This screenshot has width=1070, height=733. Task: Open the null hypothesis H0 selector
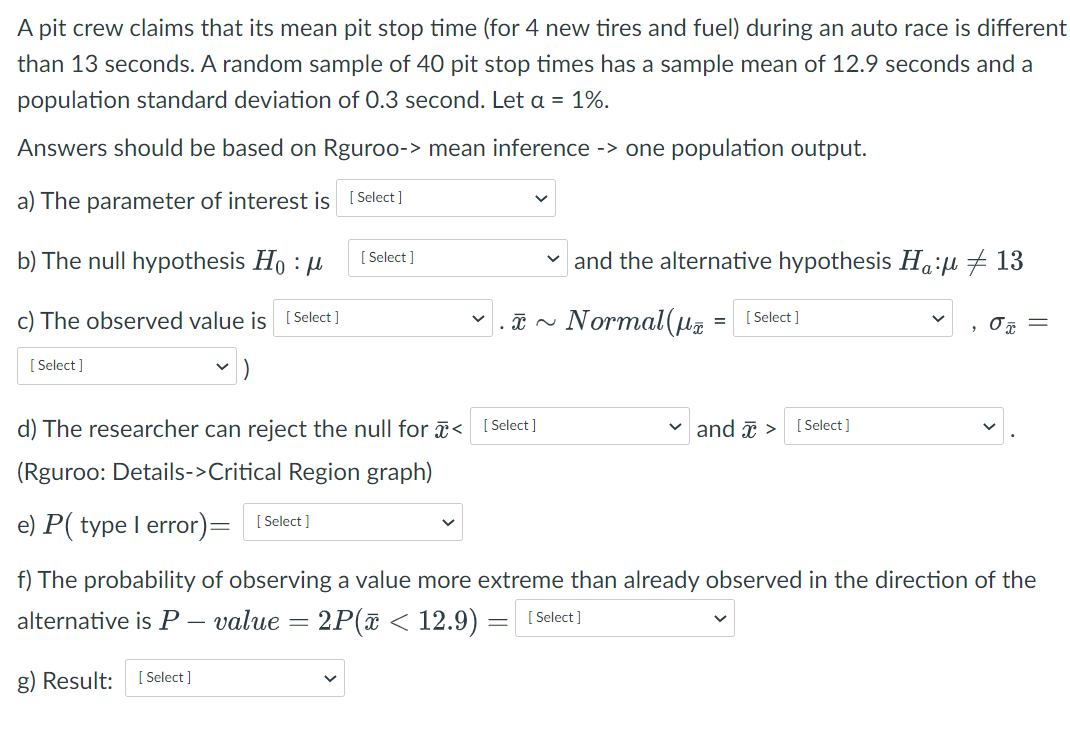[x=457, y=257]
